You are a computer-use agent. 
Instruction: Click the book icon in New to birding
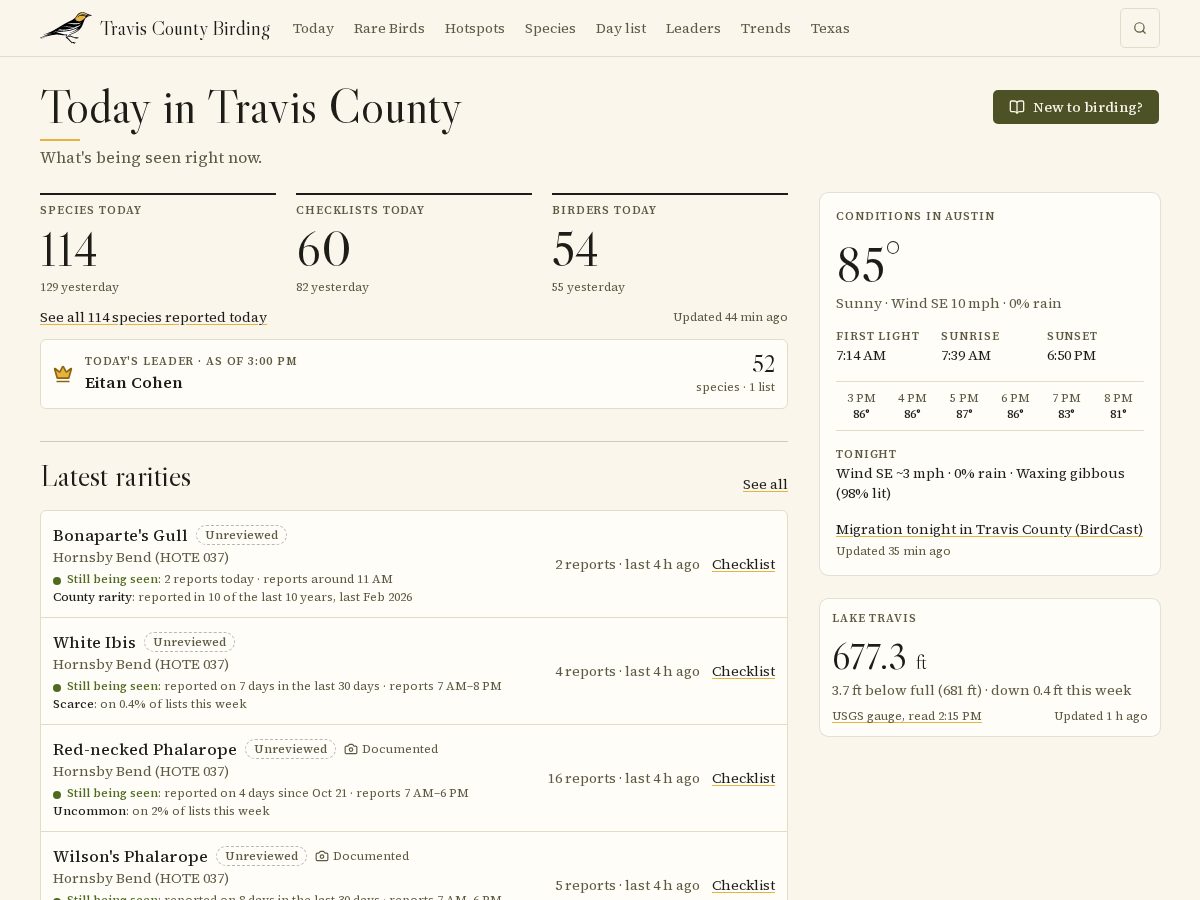coord(1017,107)
